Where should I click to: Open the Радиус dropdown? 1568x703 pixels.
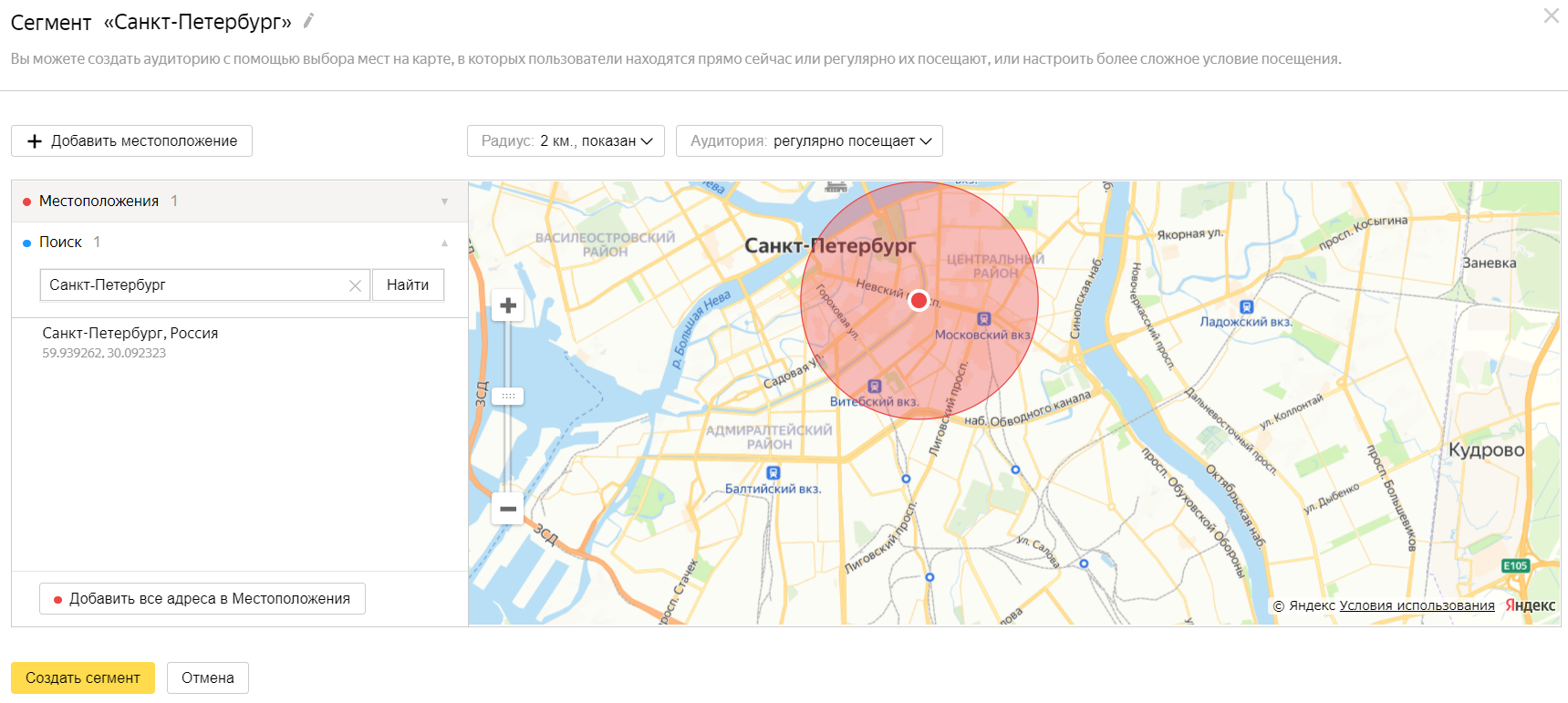[x=566, y=141]
